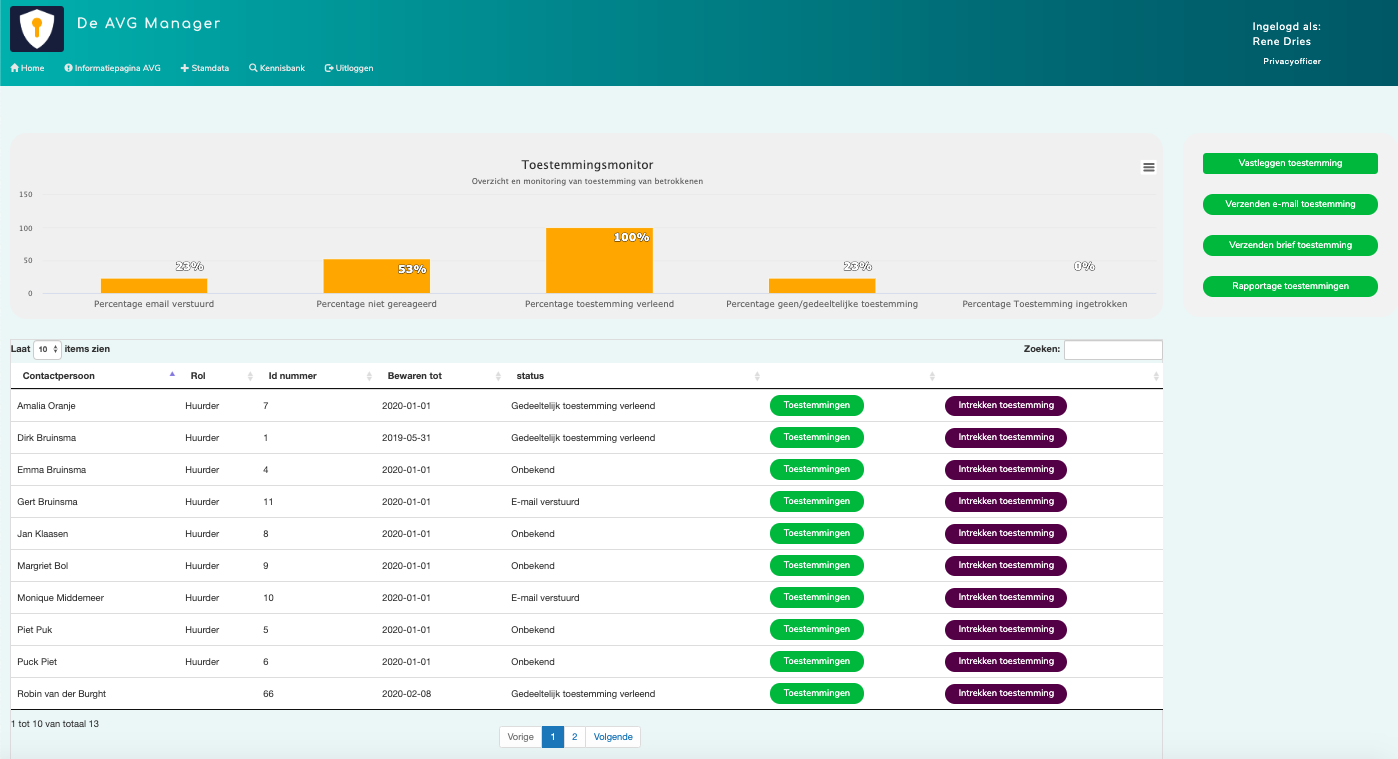
Task: Click Toestemmingen for Gert Bruinsma
Action: (x=817, y=501)
